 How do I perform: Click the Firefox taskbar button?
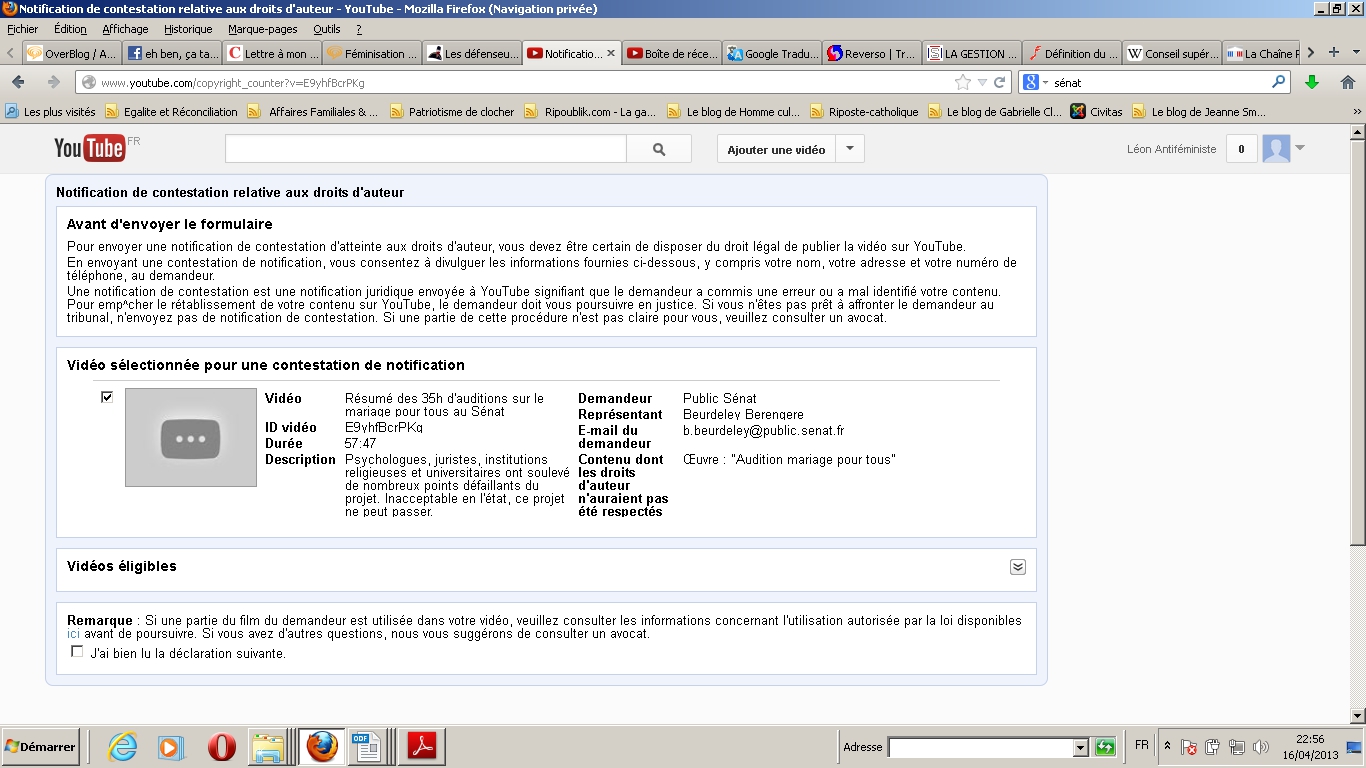(x=322, y=747)
